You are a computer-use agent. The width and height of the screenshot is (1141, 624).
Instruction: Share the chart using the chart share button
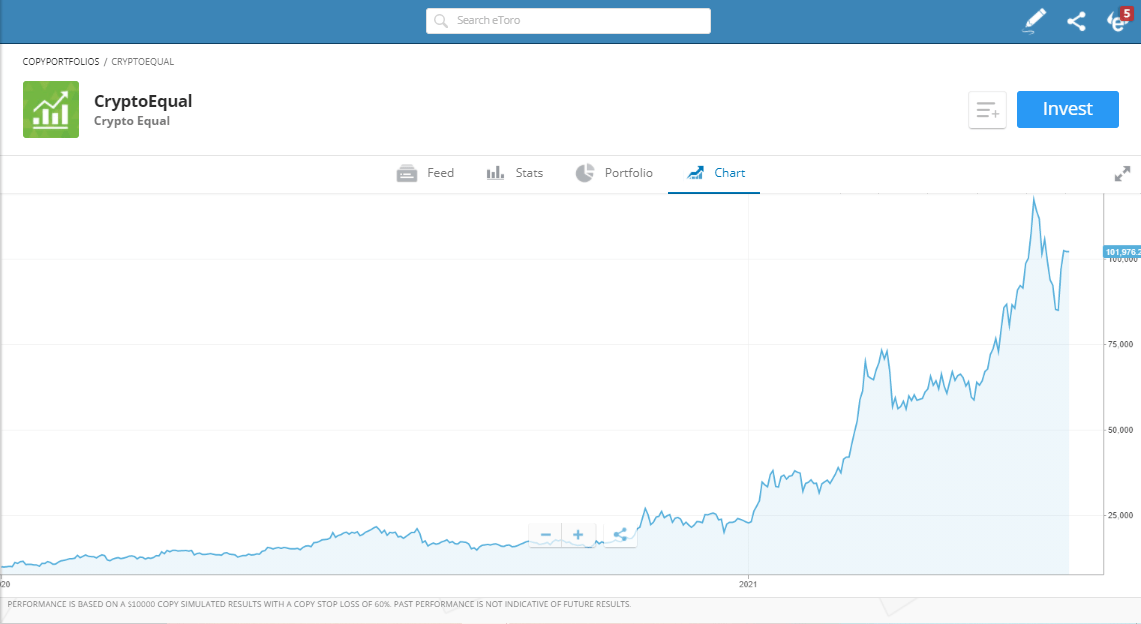point(619,535)
